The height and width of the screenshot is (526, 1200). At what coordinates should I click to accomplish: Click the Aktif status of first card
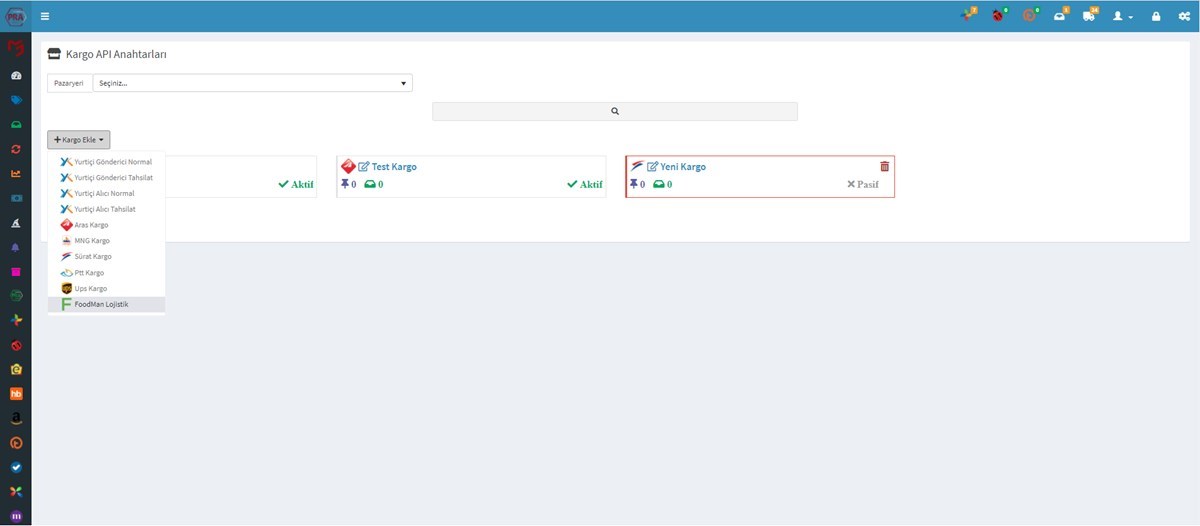295,184
